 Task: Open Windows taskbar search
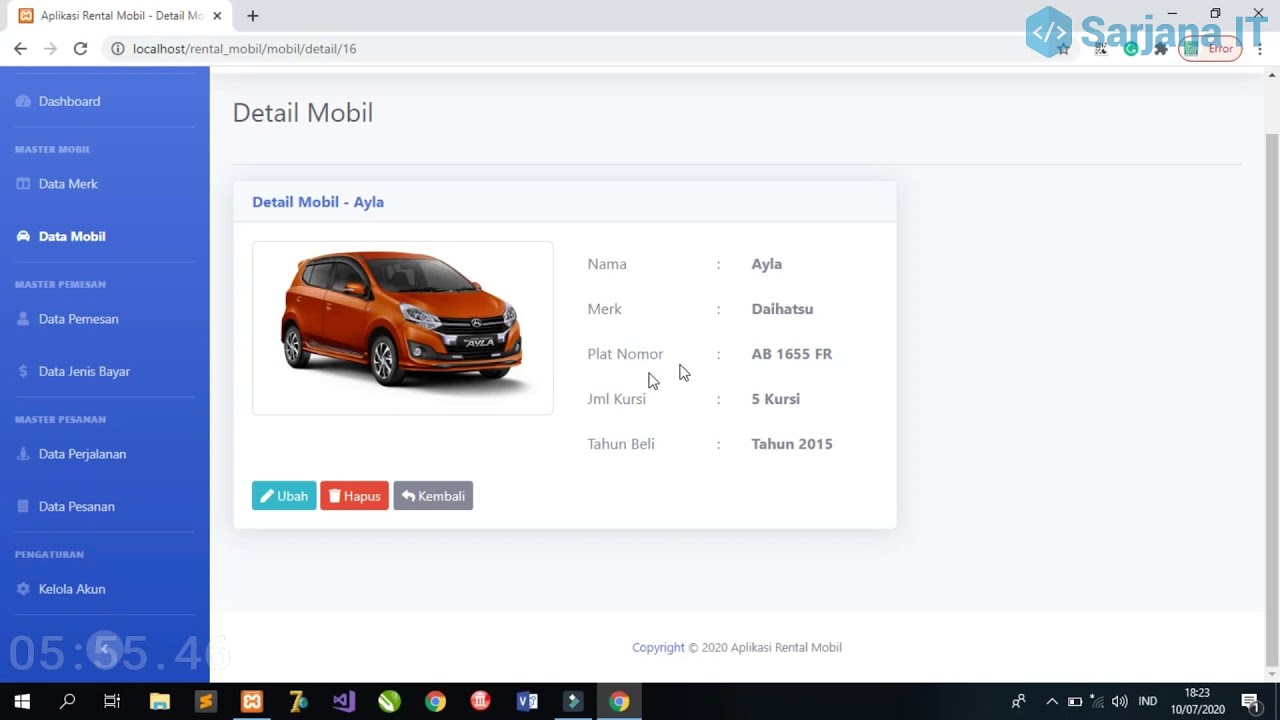click(x=67, y=701)
